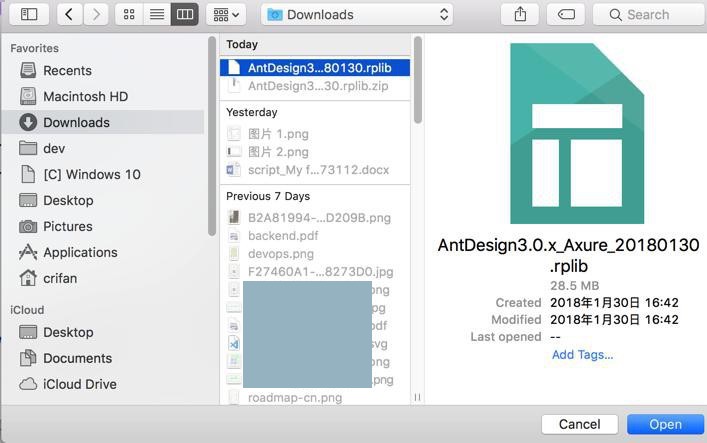Select roadmap-cn.png file

coord(315,397)
